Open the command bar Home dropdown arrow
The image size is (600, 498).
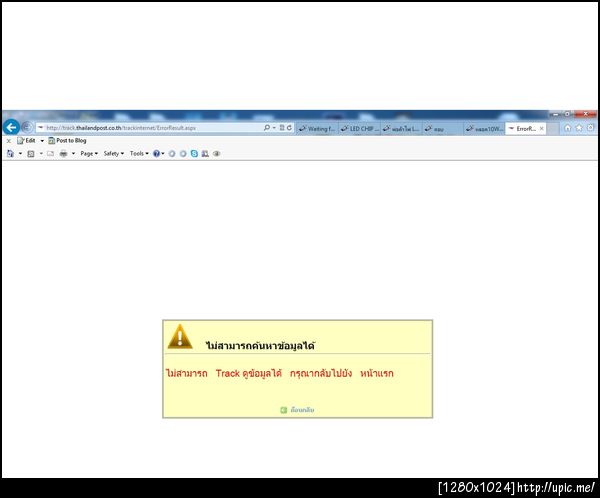(20, 153)
